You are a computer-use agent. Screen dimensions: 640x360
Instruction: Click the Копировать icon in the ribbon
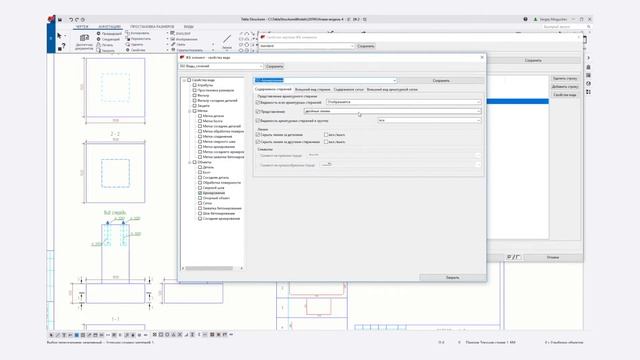[x=127, y=33]
